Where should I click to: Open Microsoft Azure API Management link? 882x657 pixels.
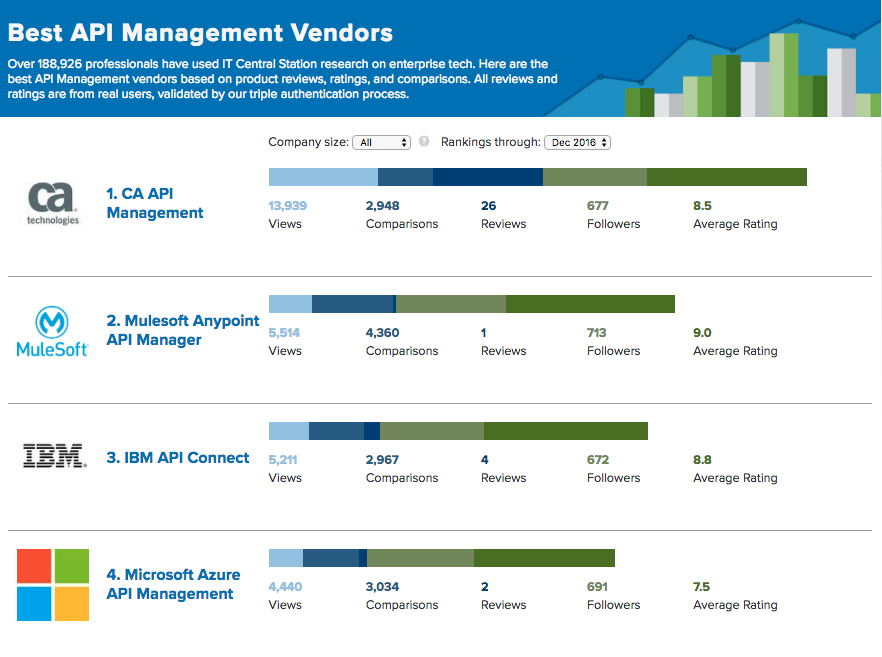173,584
